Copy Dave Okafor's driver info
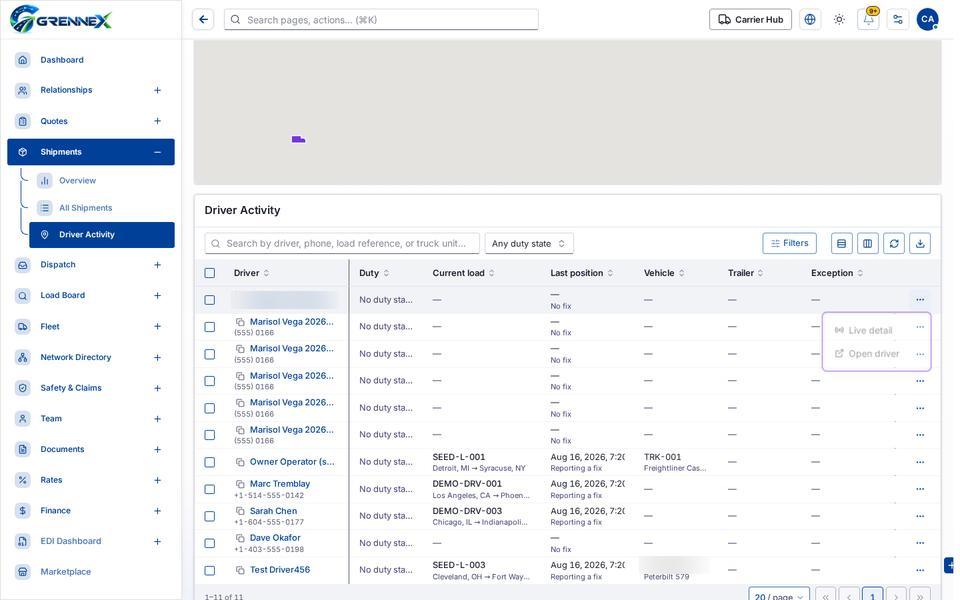The height and width of the screenshot is (600, 960). [241, 538]
